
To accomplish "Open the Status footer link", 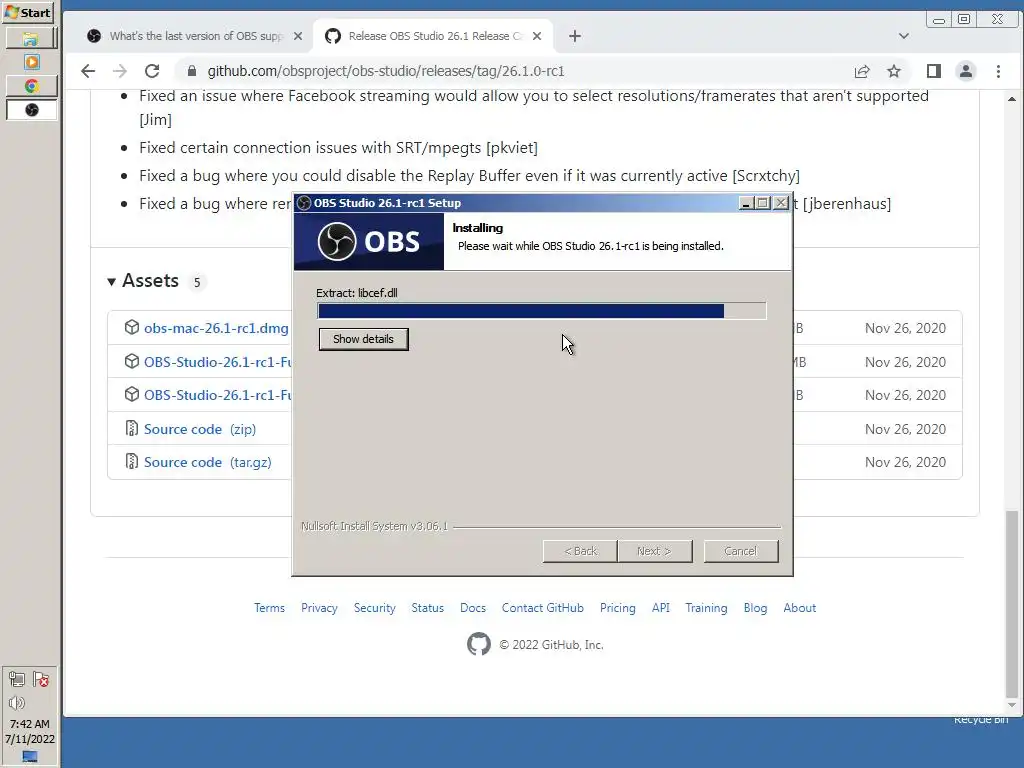I will (x=428, y=608).
